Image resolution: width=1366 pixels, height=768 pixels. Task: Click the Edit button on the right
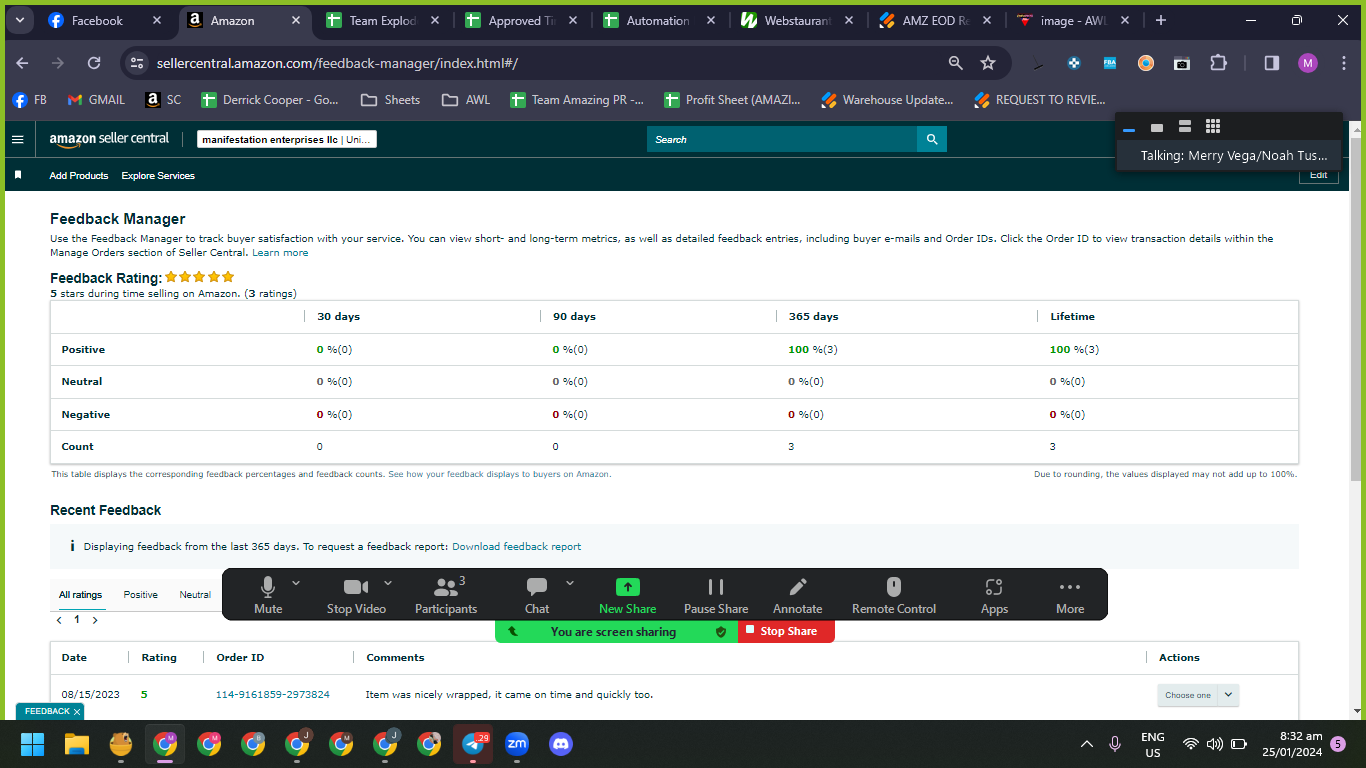point(1318,176)
